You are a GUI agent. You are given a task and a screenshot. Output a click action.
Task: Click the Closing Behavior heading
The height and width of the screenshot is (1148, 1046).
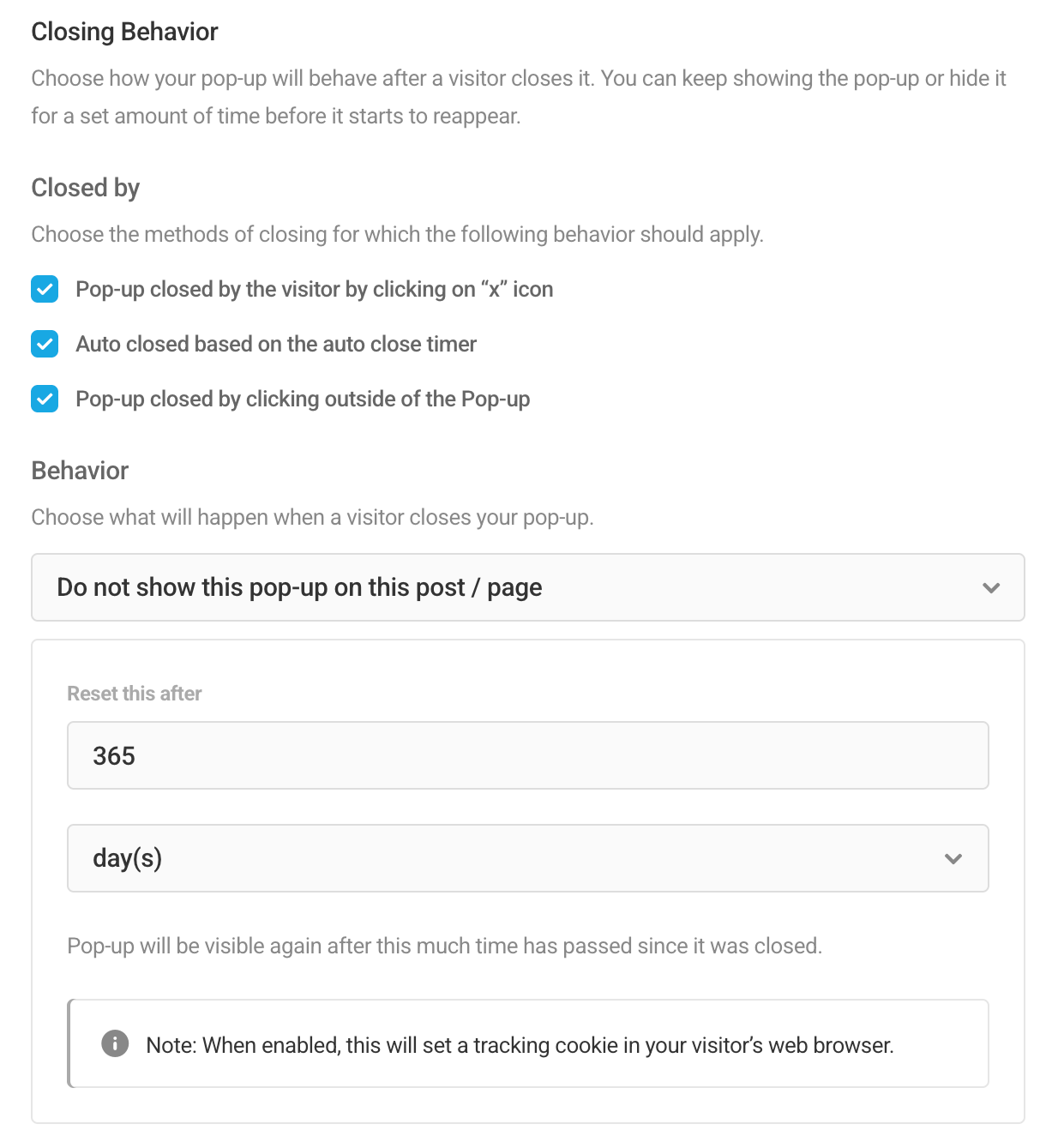tap(125, 32)
